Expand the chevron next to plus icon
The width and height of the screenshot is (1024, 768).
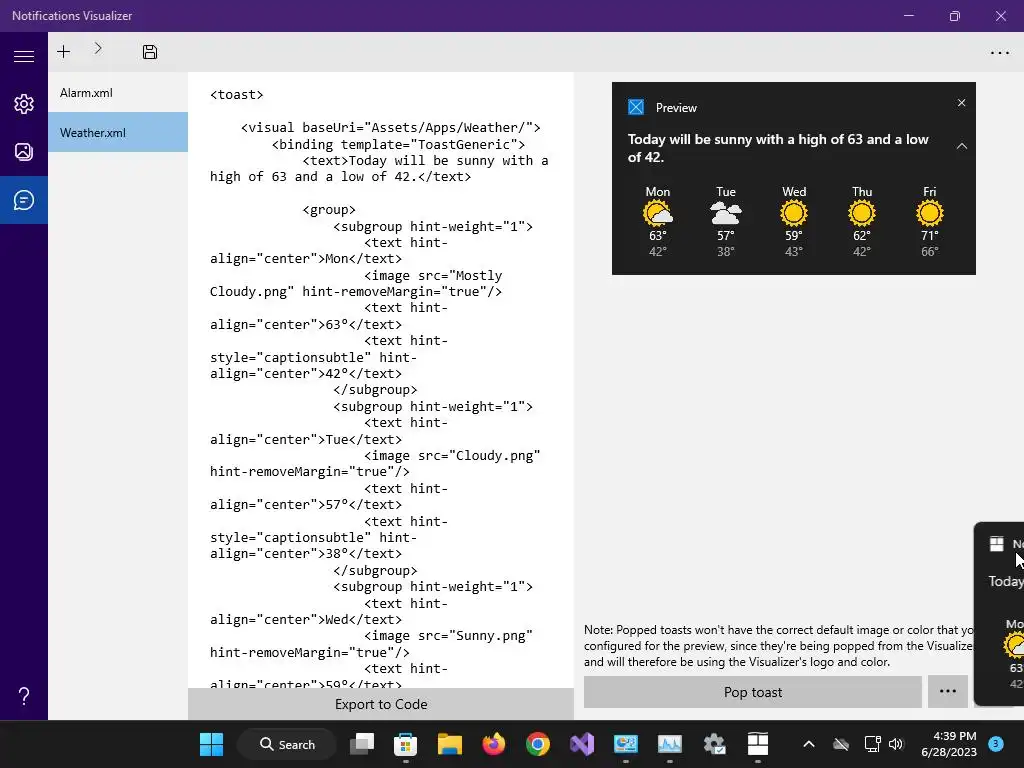coord(98,48)
